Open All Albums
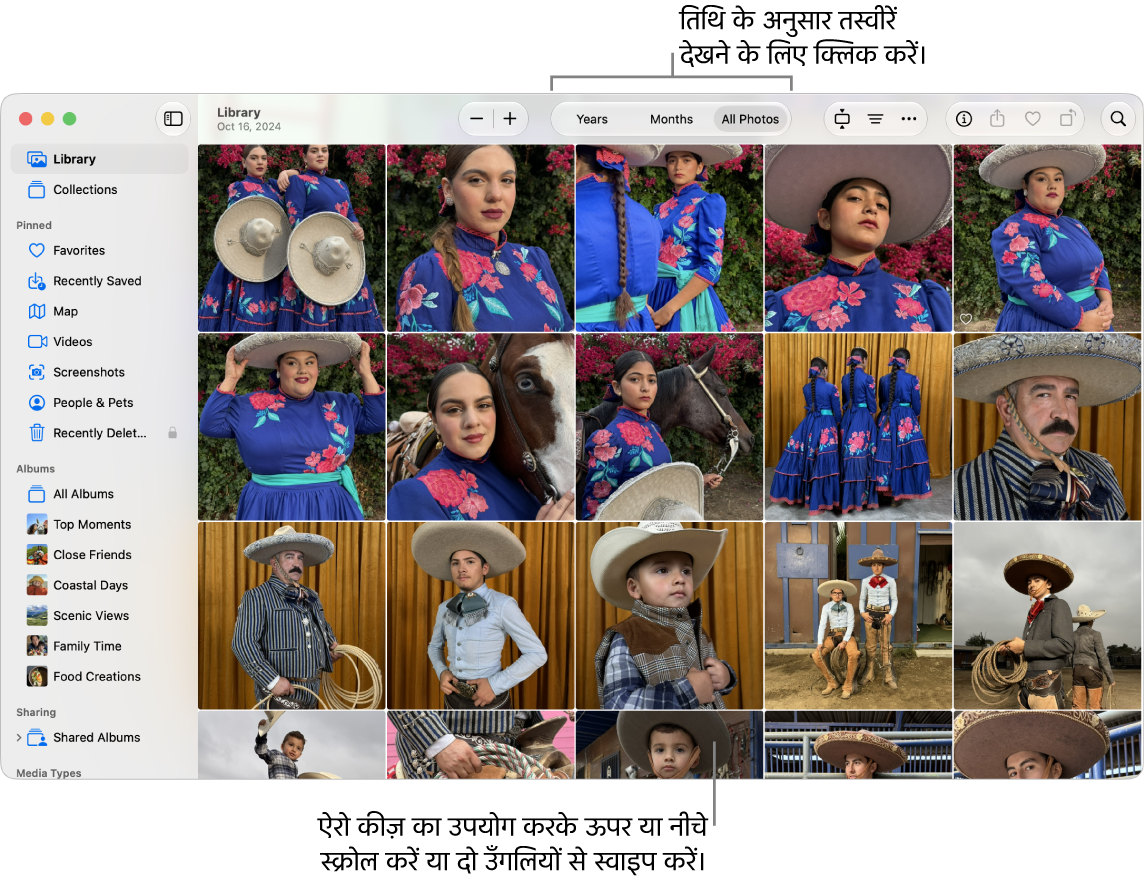 [99, 494]
